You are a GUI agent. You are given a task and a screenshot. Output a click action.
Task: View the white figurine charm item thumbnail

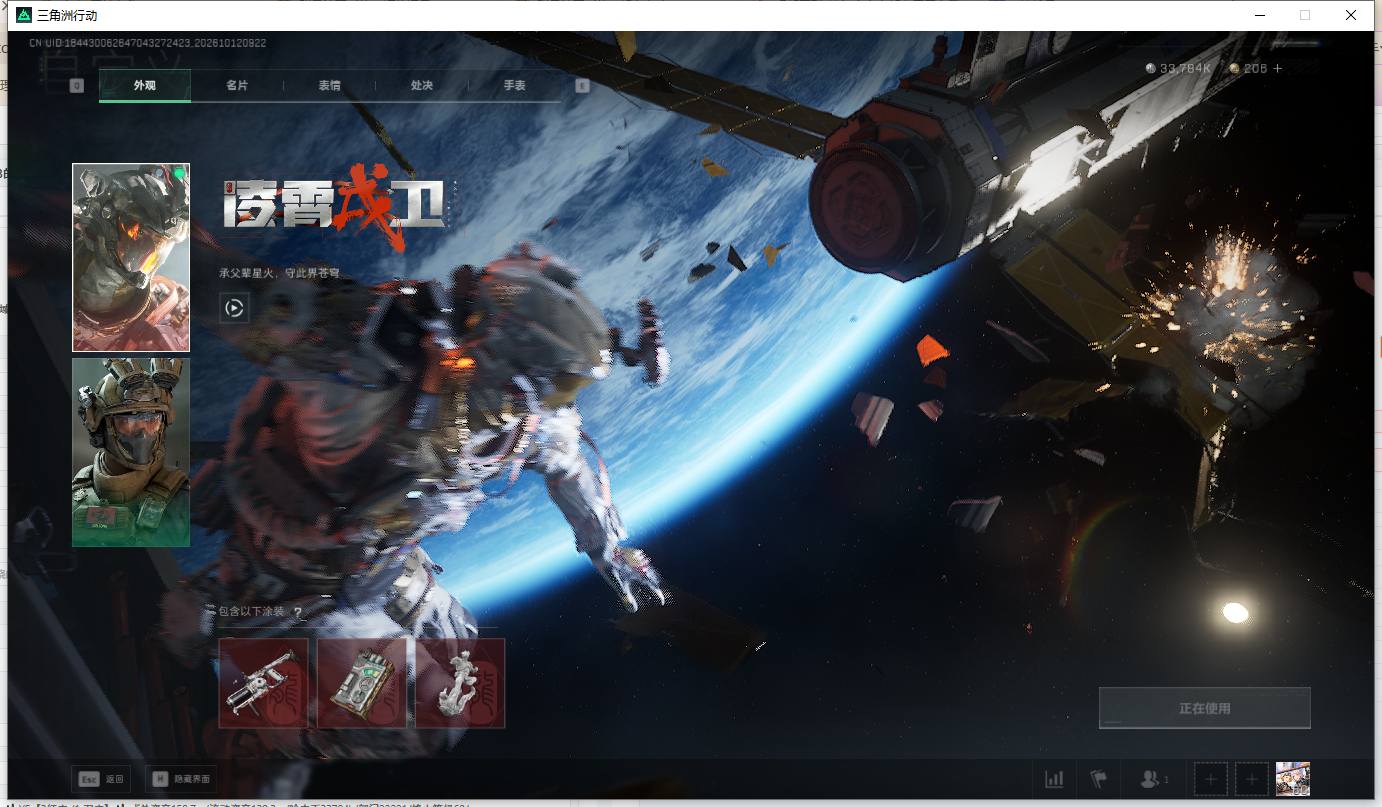(460, 683)
